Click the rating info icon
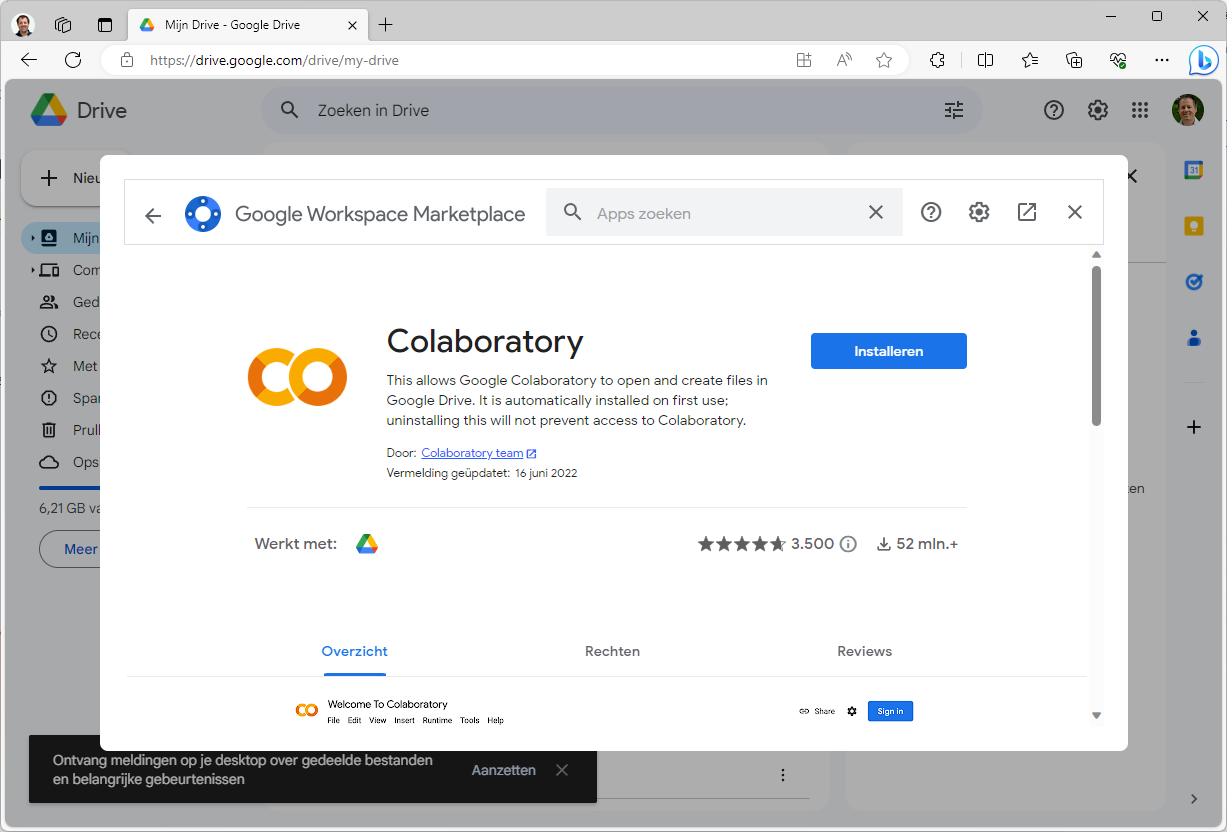Viewport: 1227px width, 832px height. 848,544
